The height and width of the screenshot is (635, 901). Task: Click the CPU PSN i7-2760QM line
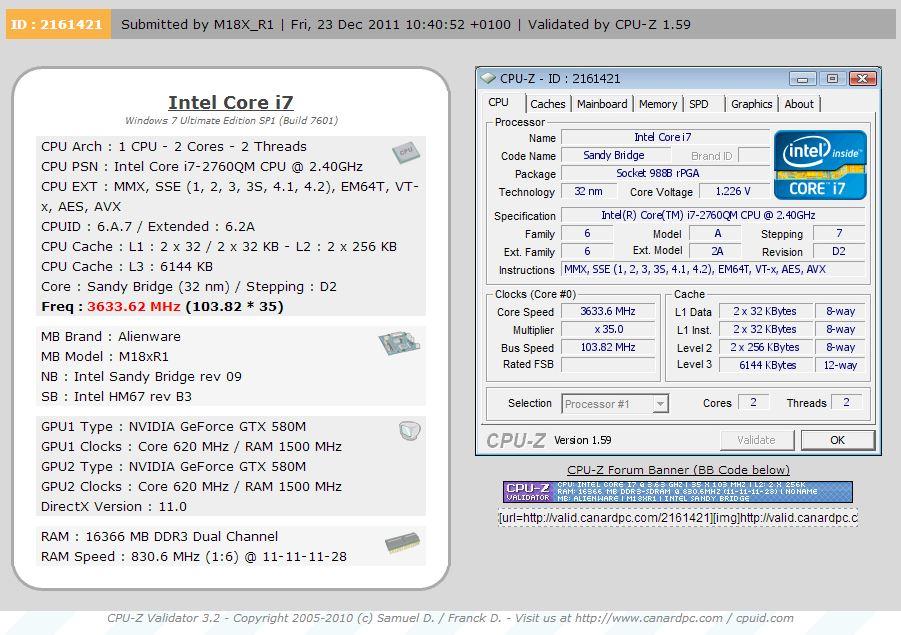[x=202, y=167]
